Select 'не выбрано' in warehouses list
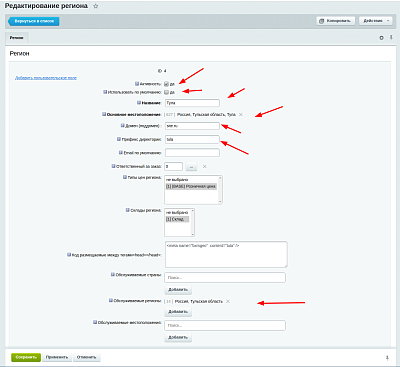This screenshot has height=367, width=400. coord(178,212)
